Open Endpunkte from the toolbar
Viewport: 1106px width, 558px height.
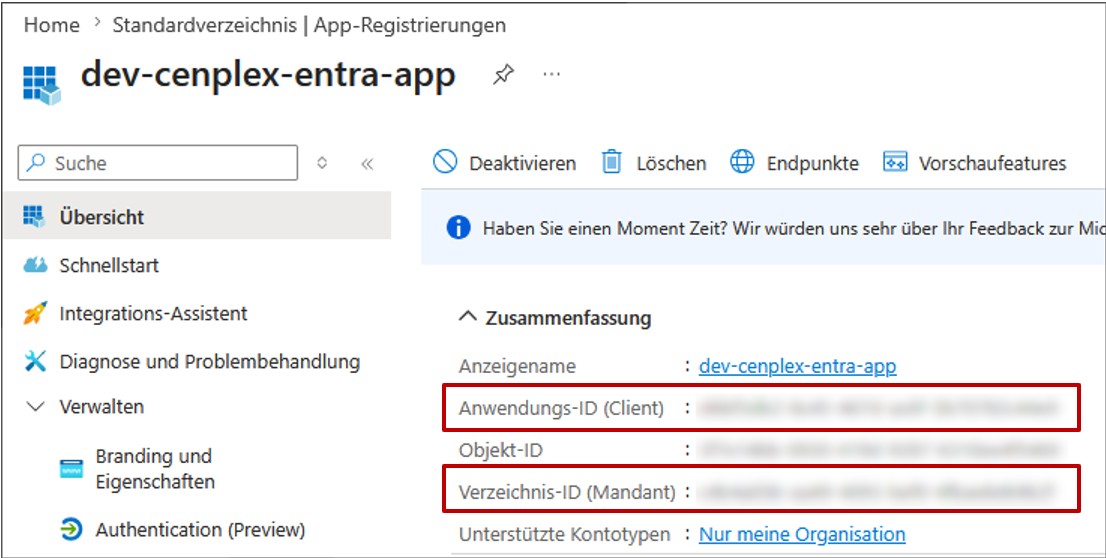794,163
